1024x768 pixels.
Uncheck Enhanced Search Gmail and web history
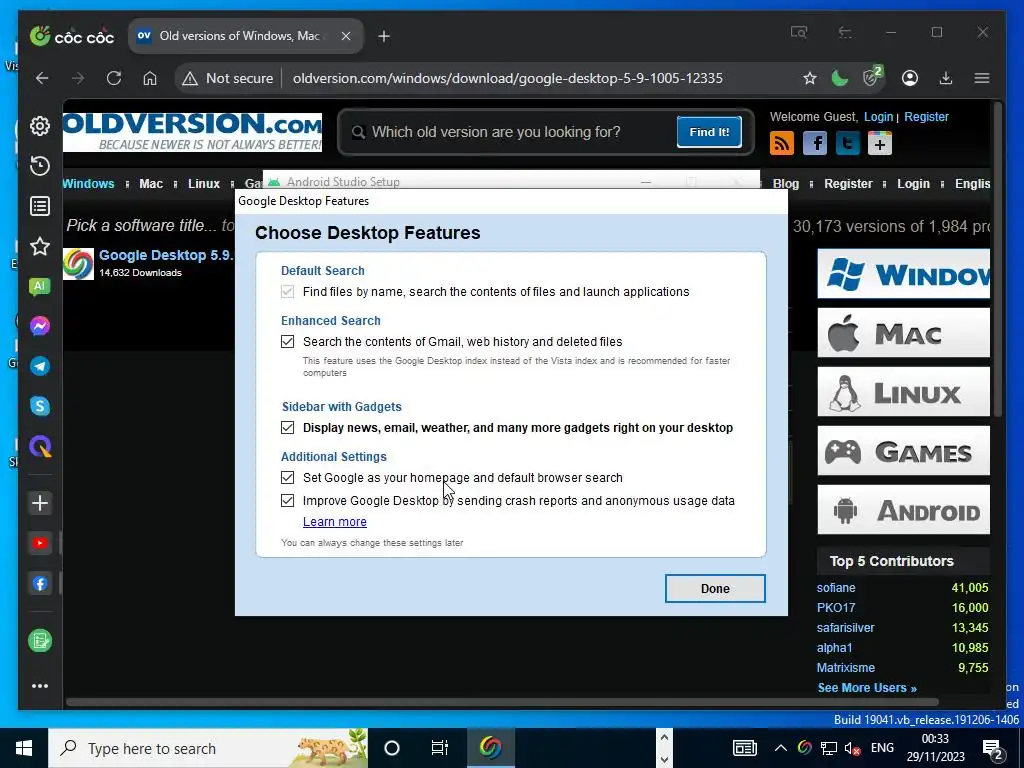[287, 342]
